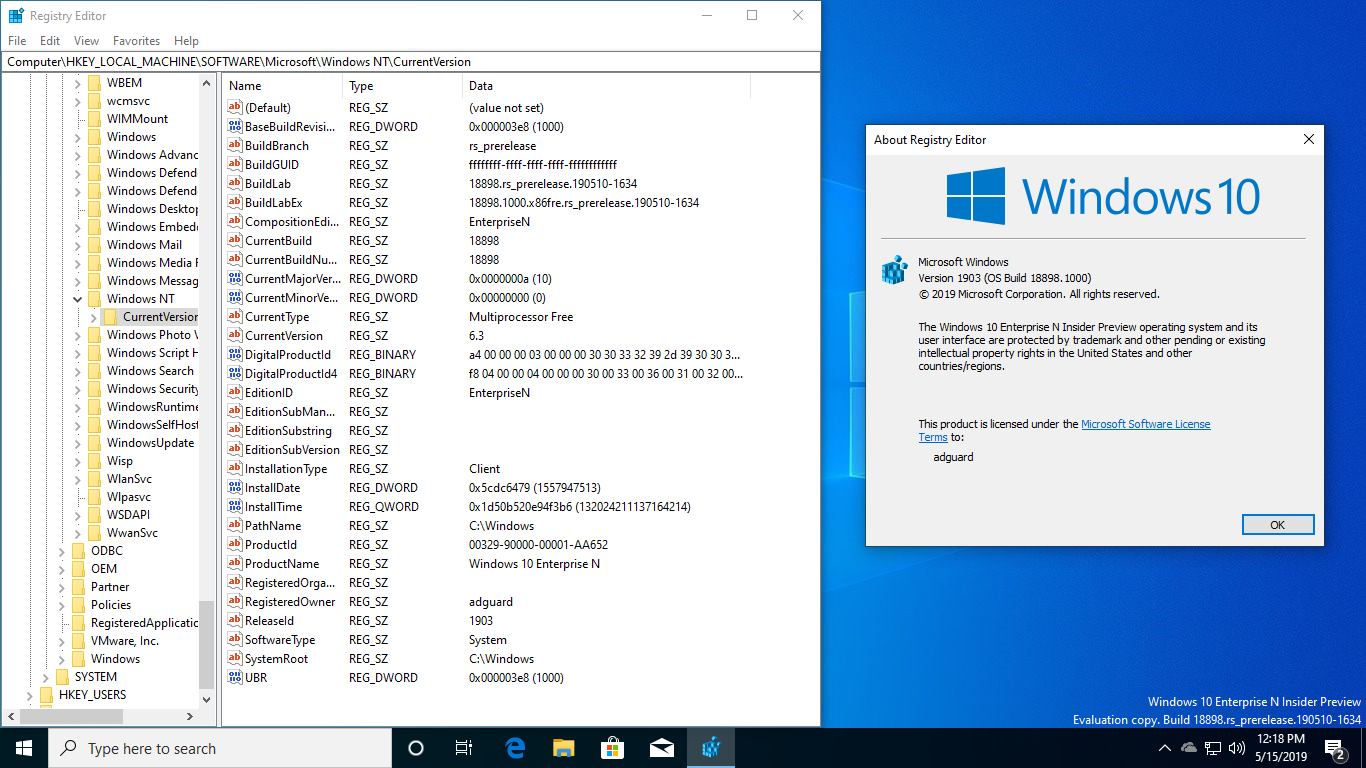
Task: Click the DigitalProductId binary value icon
Action: tap(235, 355)
